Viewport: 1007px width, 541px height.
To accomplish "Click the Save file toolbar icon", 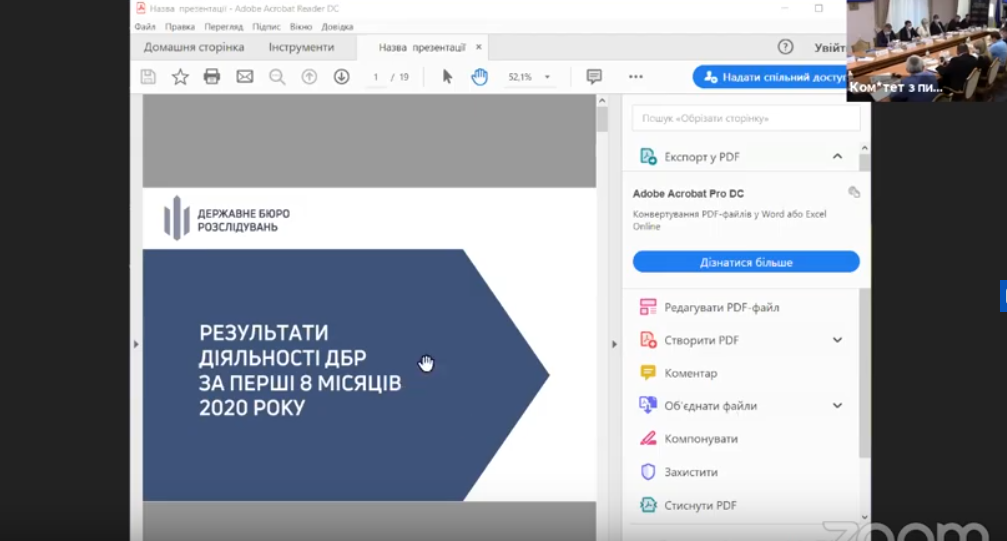I will coord(148,77).
